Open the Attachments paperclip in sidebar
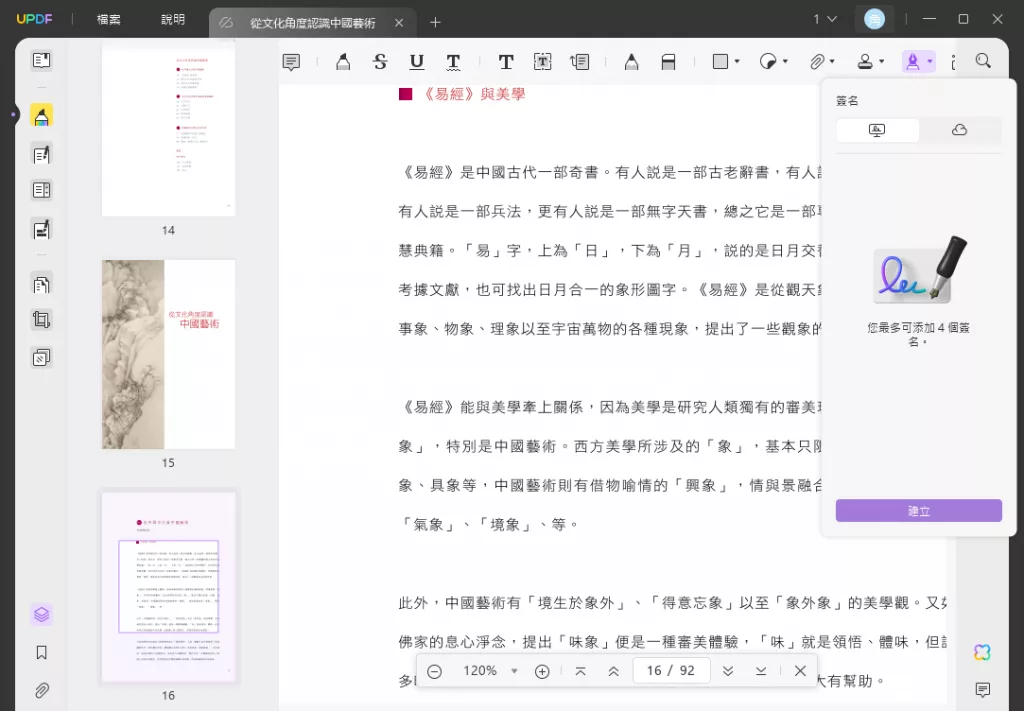This screenshot has height=711, width=1024. [41, 690]
